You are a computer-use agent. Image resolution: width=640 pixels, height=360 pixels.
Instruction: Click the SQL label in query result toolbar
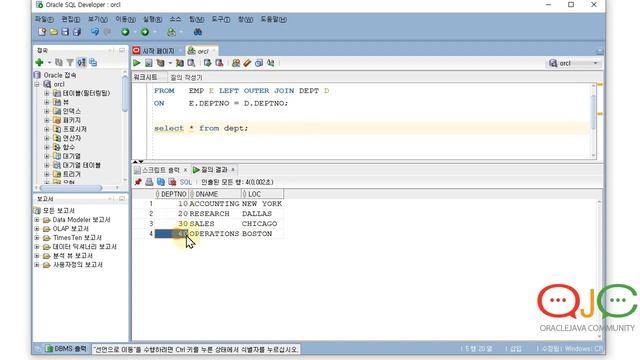pos(185,182)
